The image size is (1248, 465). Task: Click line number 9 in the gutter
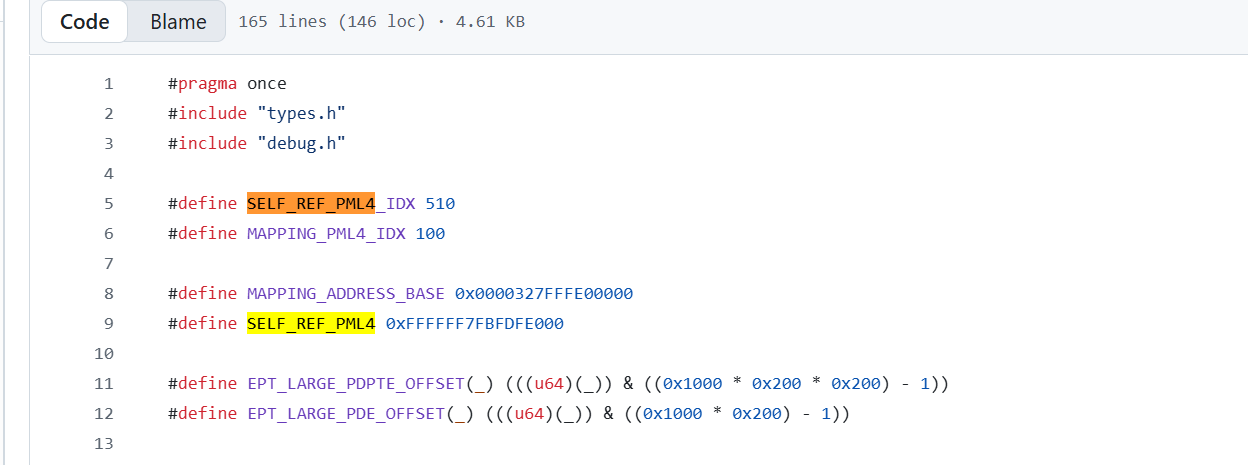pos(108,324)
